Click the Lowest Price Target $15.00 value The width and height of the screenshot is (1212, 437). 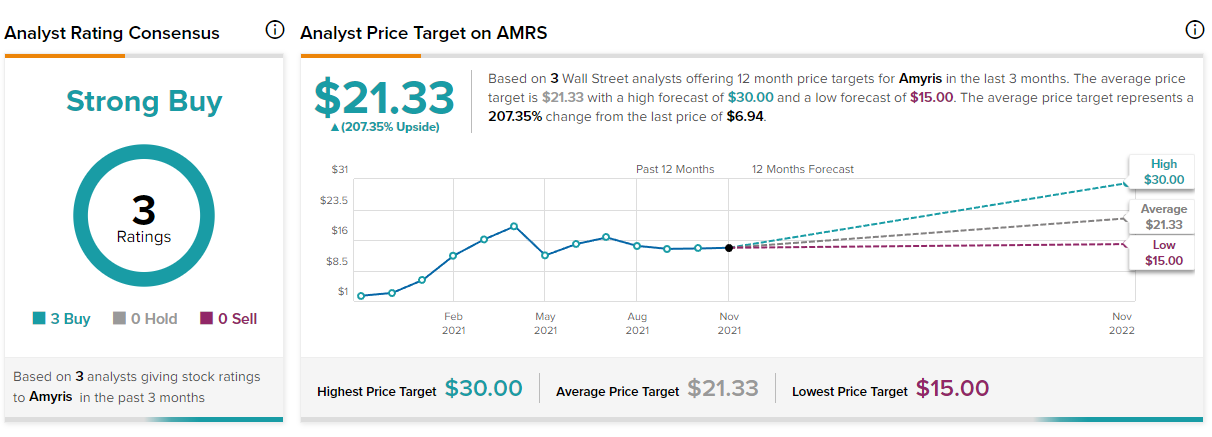952,389
